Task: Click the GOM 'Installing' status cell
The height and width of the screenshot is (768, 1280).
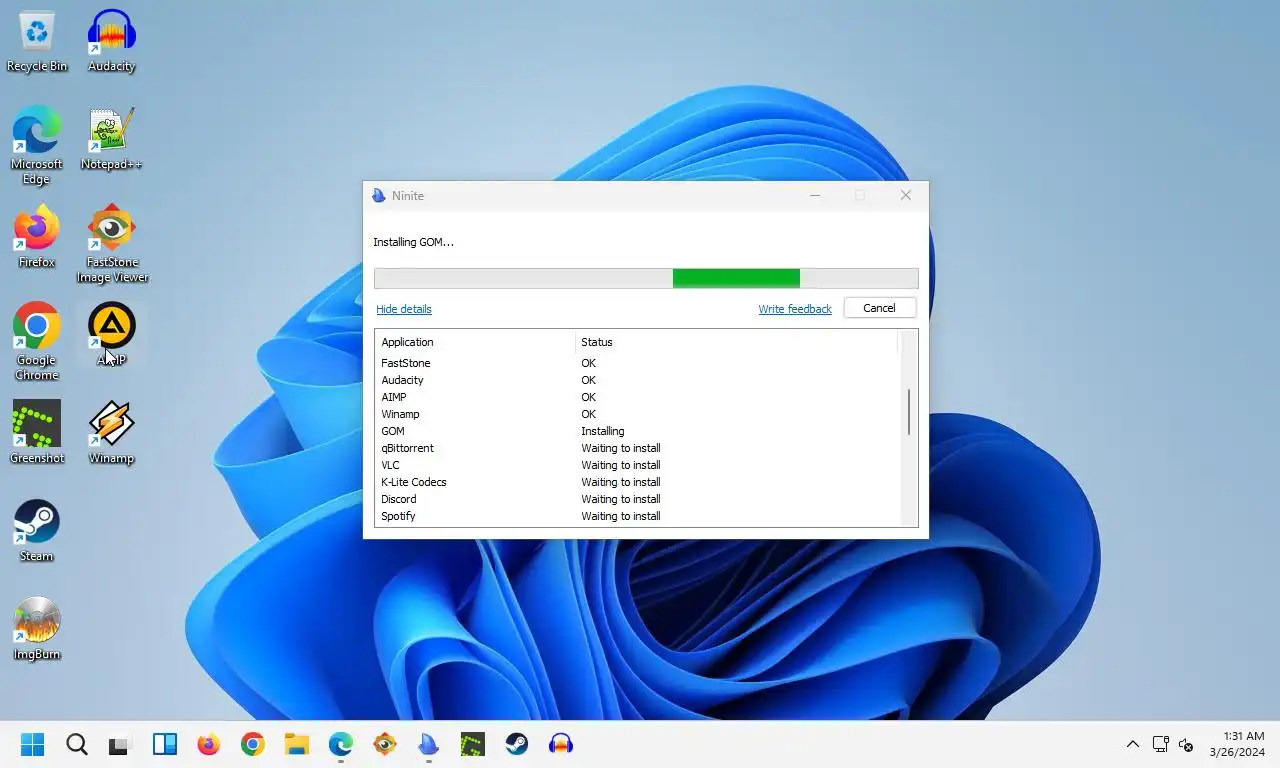Action: pos(603,431)
